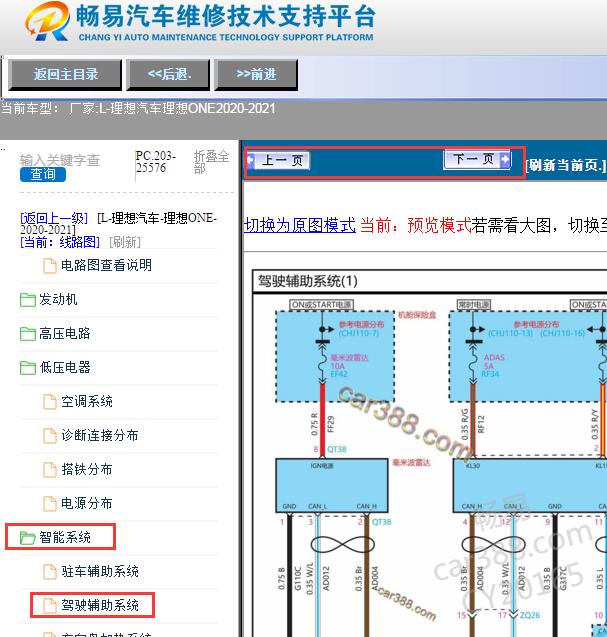This screenshot has height=637, width=607.
Task: Click the 机舱保险盒 label
Action: click(417, 315)
